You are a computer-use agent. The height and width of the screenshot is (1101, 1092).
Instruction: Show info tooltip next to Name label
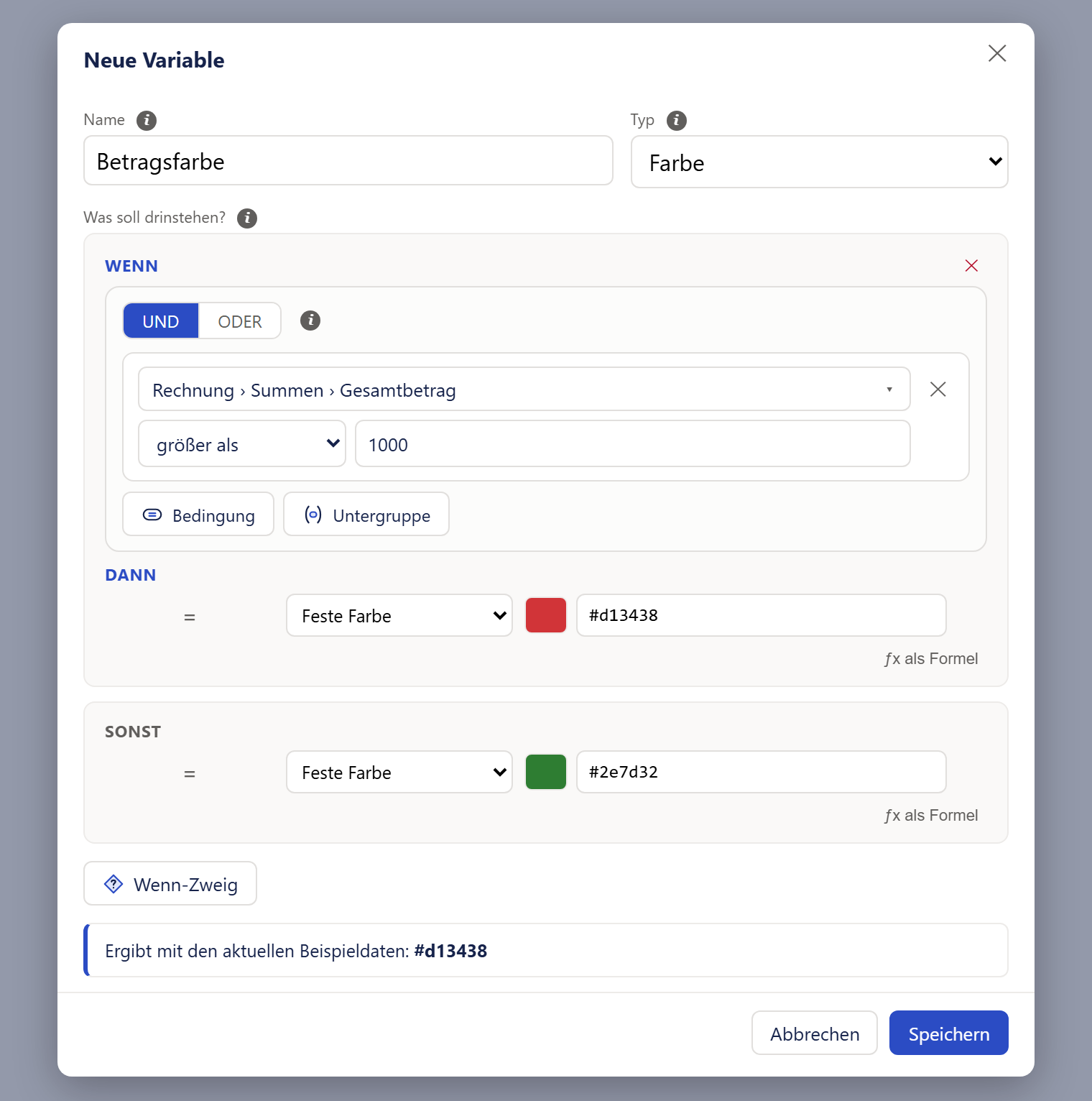point(147,120)
